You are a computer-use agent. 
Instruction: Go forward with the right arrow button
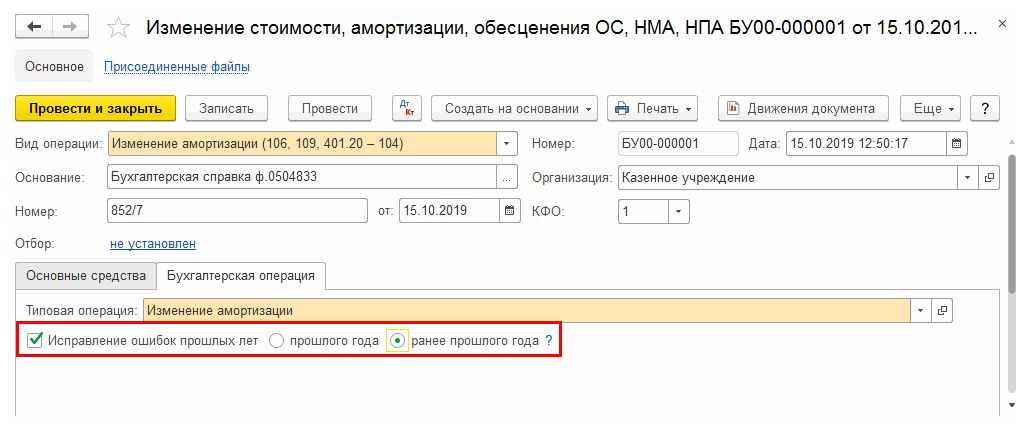pos(70,26)
